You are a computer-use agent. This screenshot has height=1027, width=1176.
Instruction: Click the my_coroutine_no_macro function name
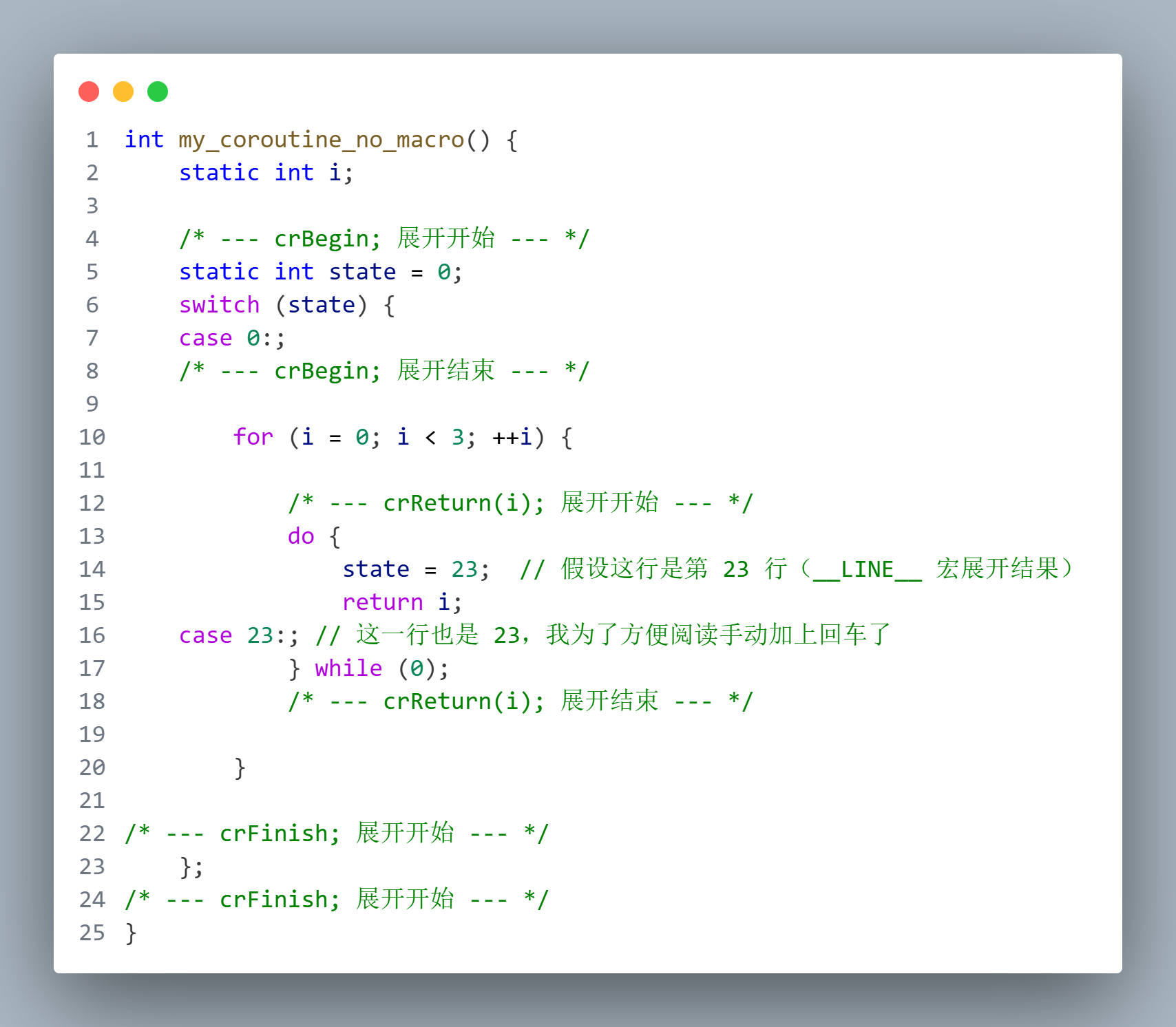pos(321,140)
